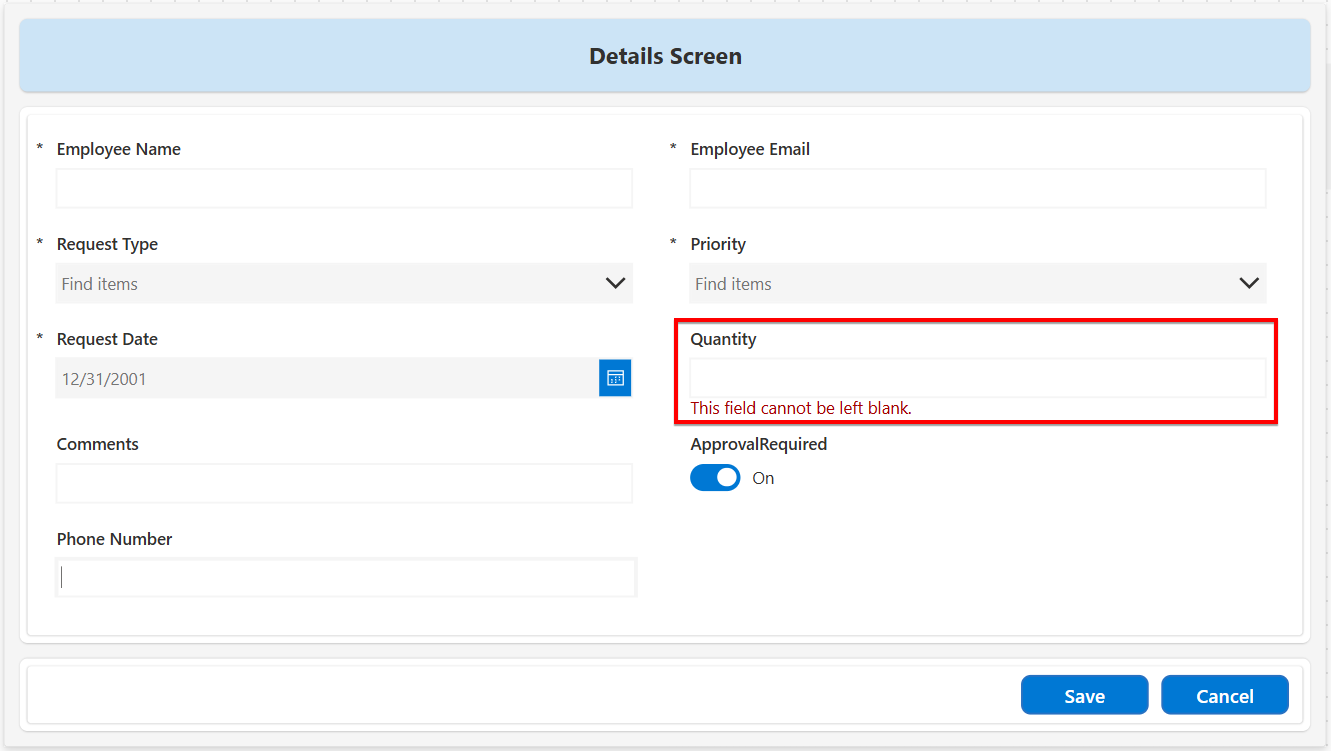Click the On label beside the toggle
Viewport: 1331px width, 751px height.
point(763,479)
